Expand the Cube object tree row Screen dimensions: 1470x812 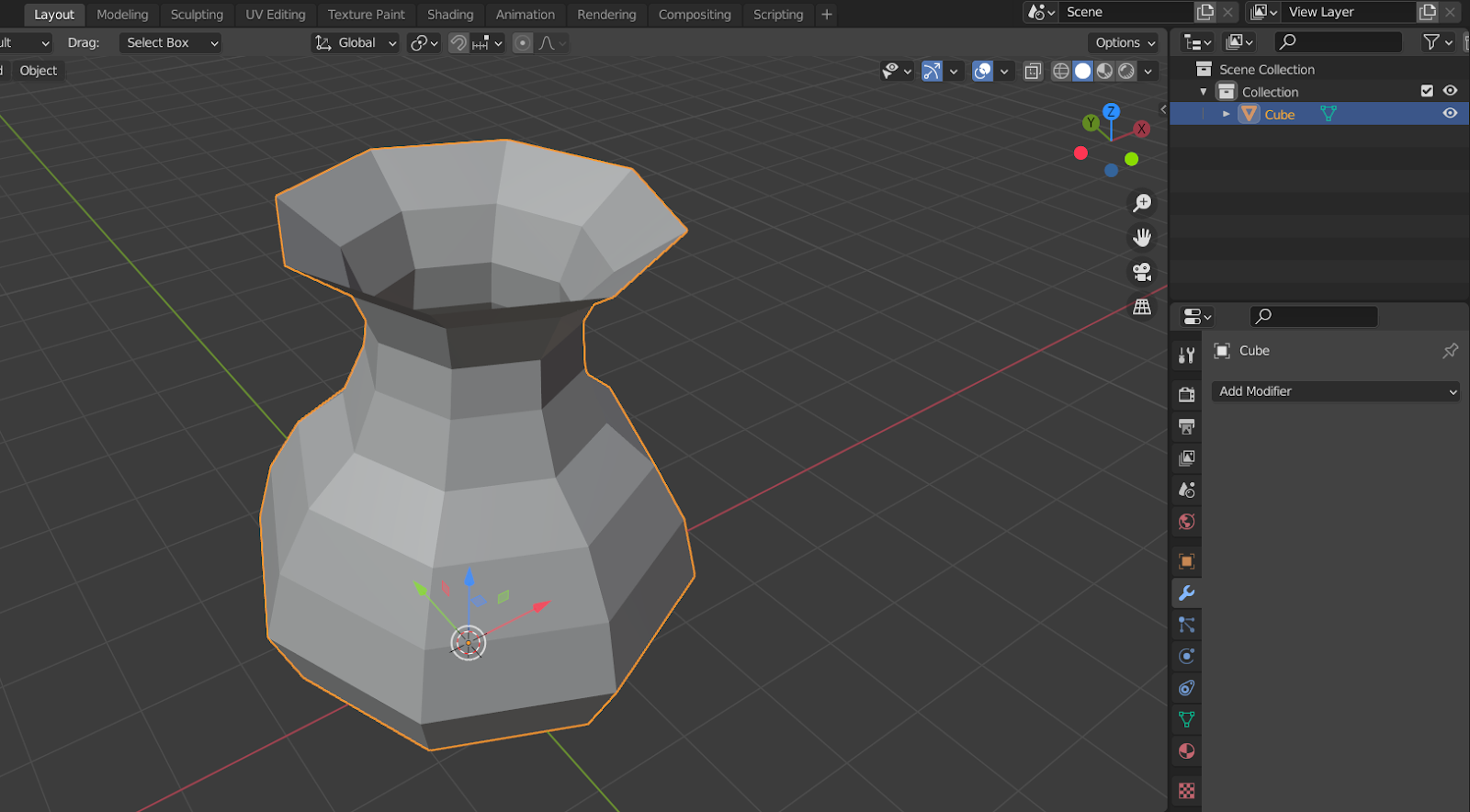tap(1226, 114)
